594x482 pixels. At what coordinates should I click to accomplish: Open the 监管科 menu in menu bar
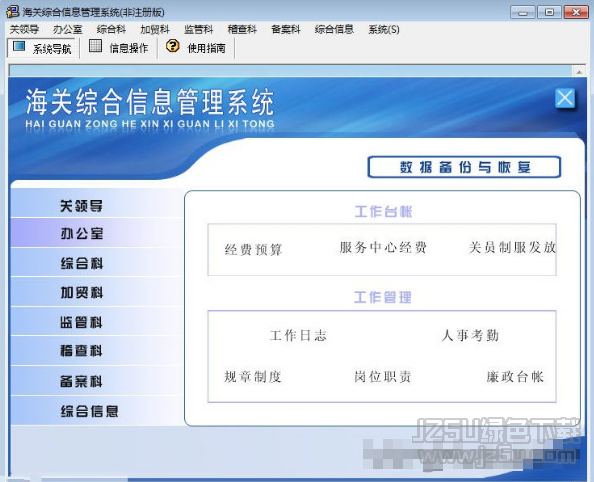click(199, 30)
